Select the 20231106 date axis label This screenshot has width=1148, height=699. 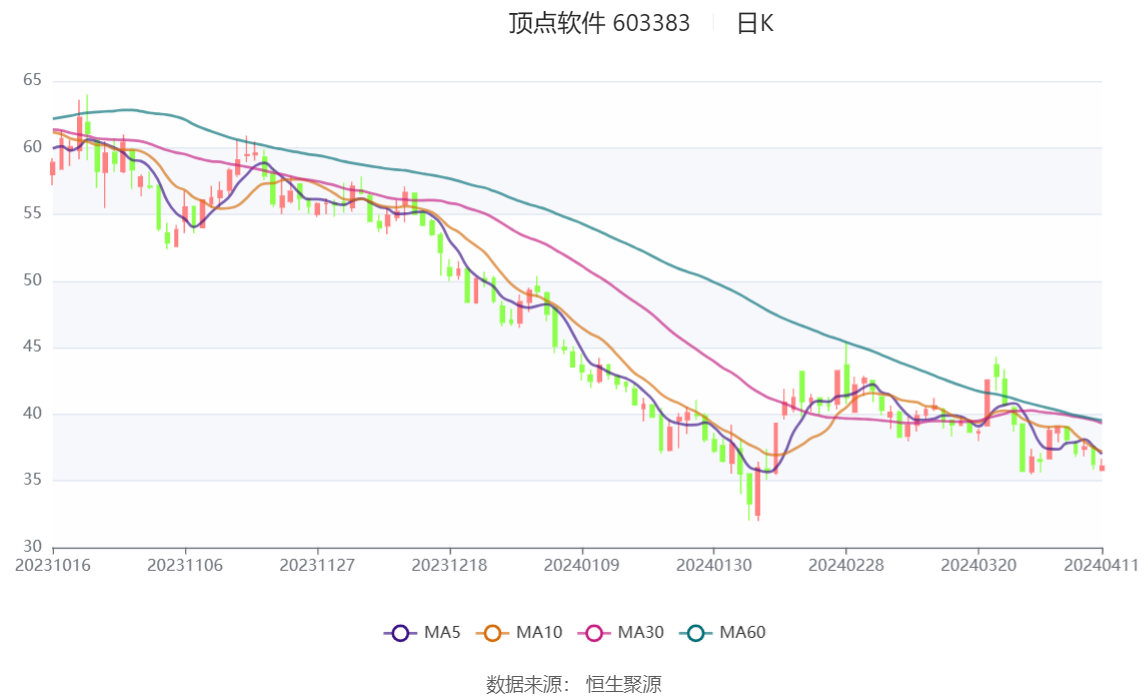point(185,565)
